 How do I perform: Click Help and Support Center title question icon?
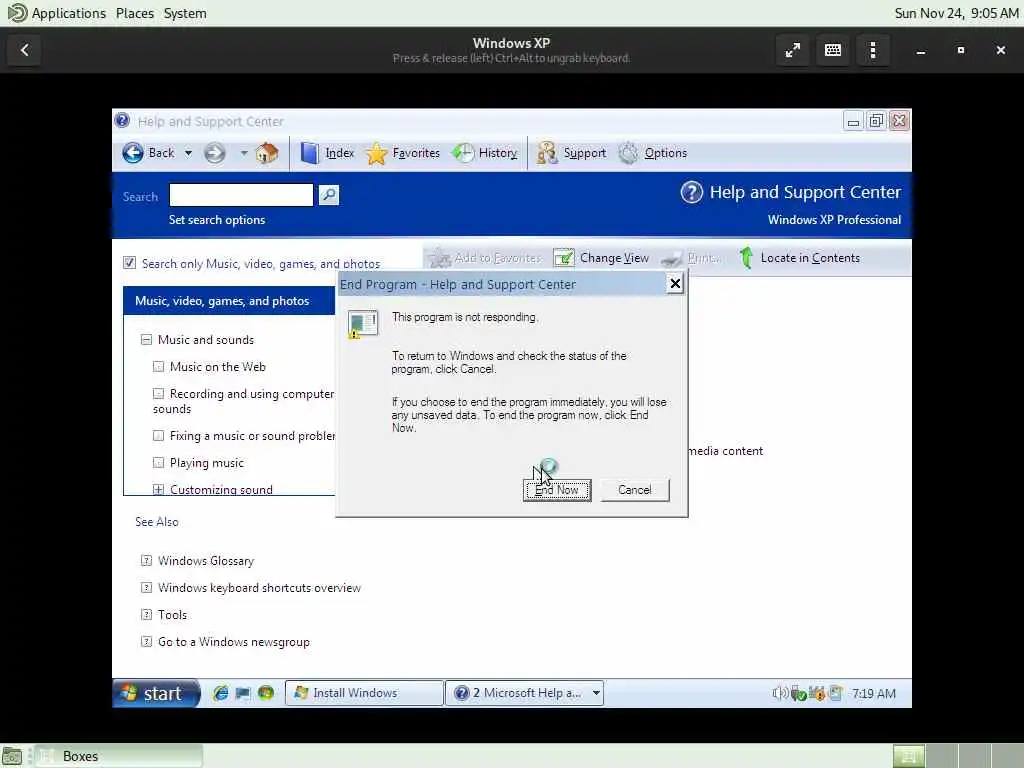click(122, 121)
